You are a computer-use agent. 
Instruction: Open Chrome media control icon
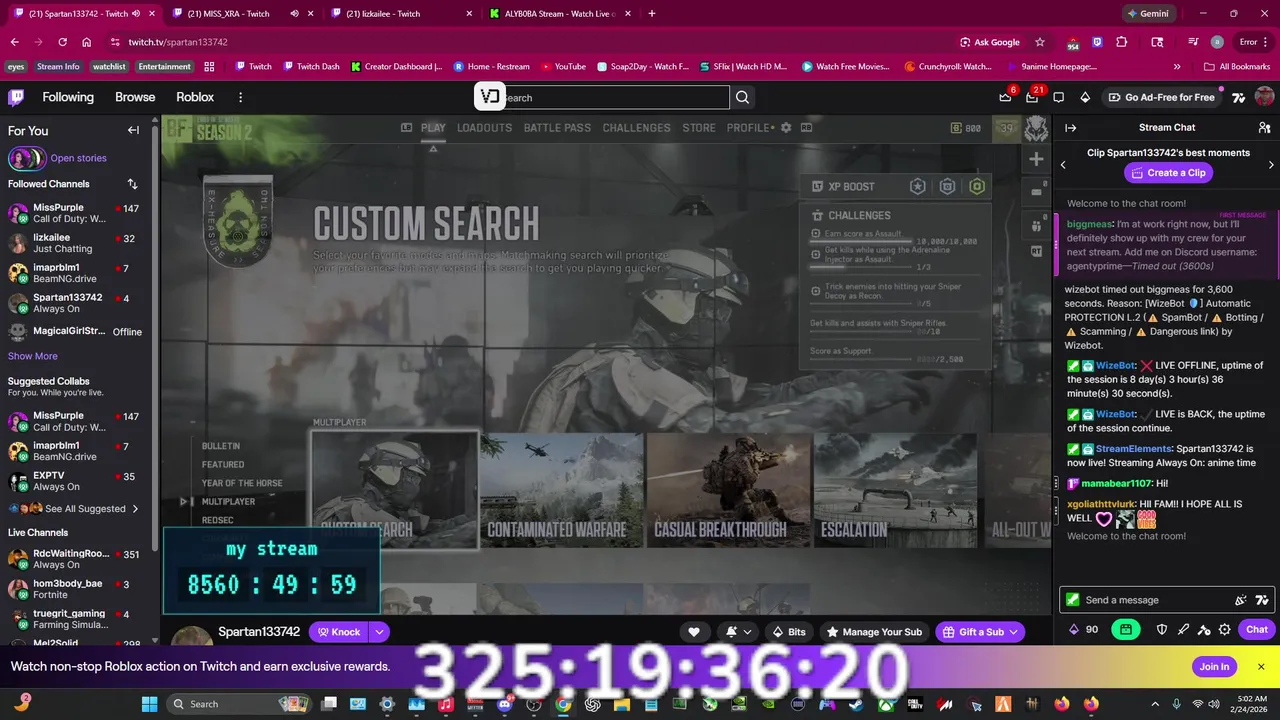point(1193,42)
